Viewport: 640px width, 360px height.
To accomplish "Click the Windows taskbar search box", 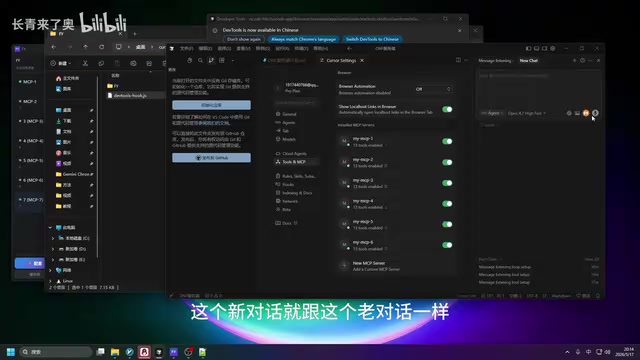I will (x=55, y=352).
